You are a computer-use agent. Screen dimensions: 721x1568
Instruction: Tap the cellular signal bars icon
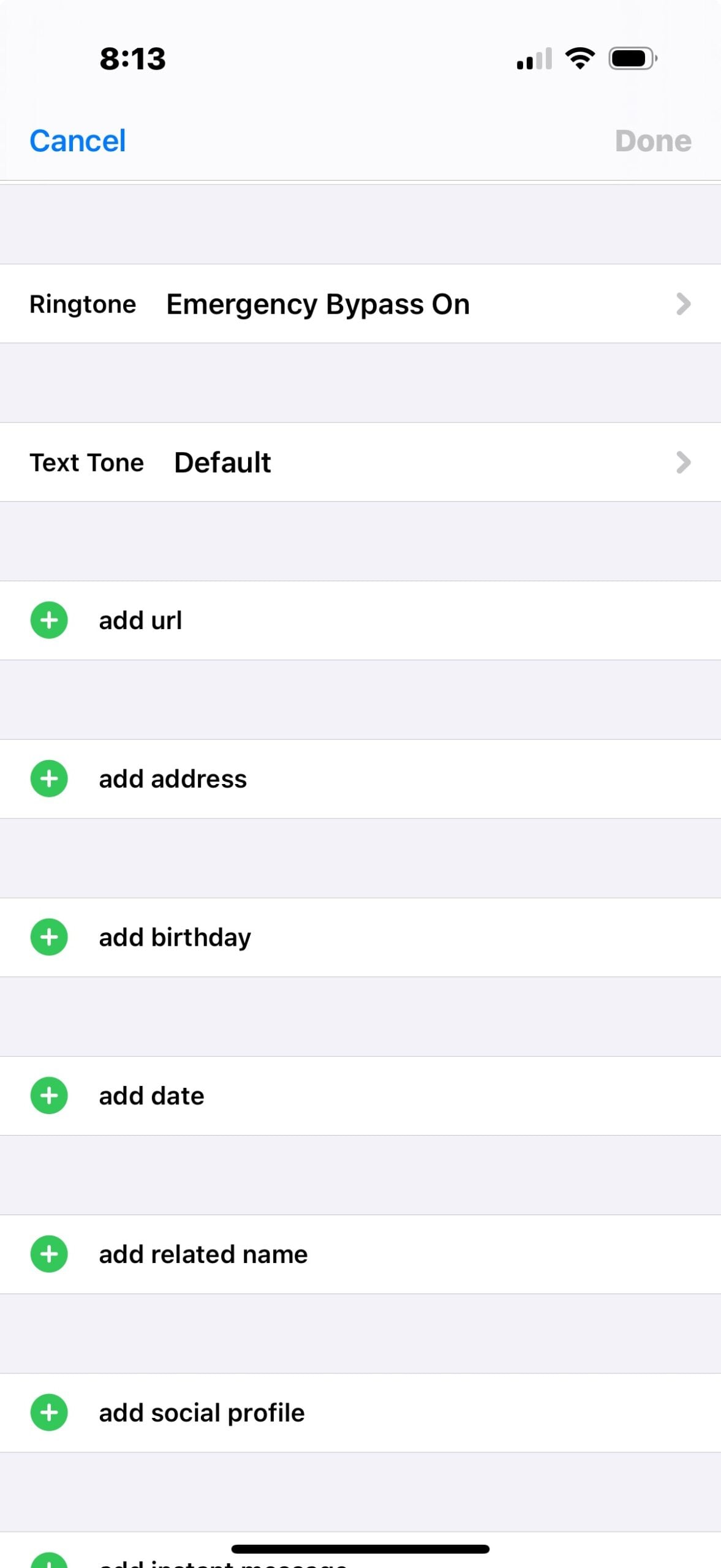(x=534, y=59)
